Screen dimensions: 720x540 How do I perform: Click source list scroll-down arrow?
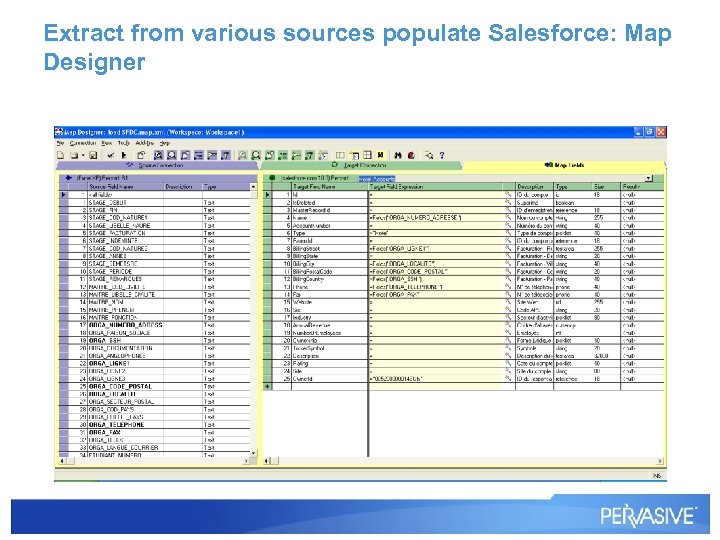click(x=253, y=453)
